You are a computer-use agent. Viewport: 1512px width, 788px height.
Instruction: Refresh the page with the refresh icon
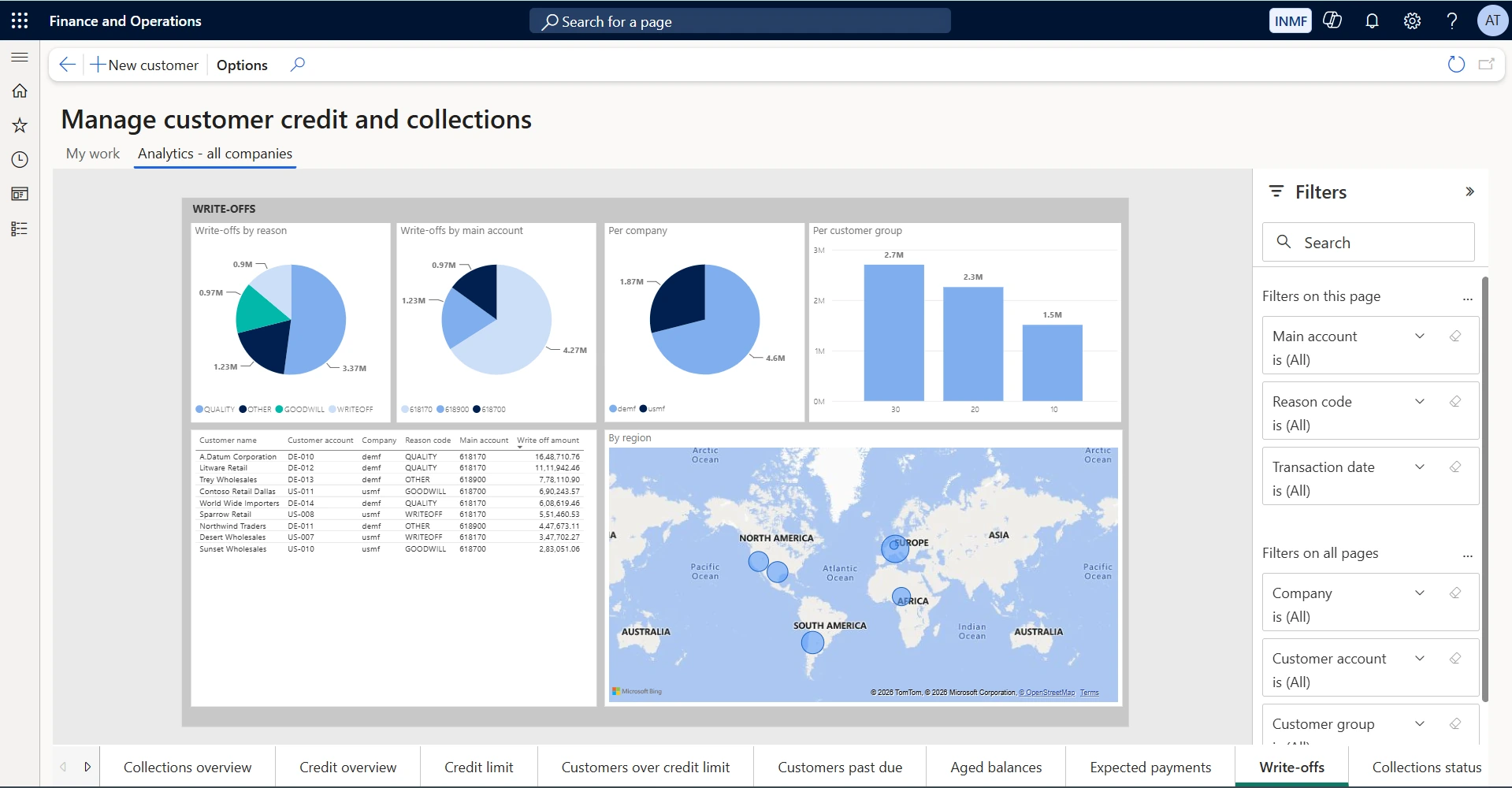coord(1456,65)
